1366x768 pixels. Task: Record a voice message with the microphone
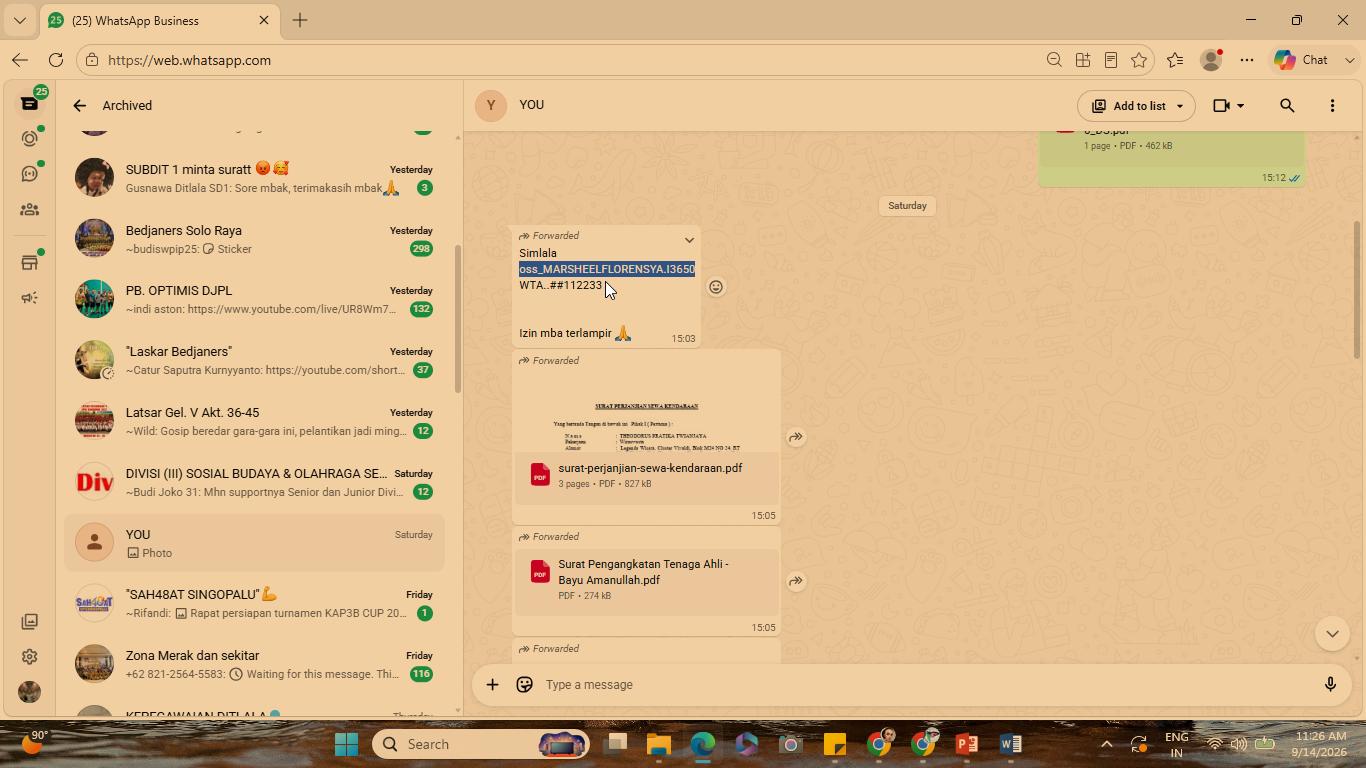click(1330, 685)
